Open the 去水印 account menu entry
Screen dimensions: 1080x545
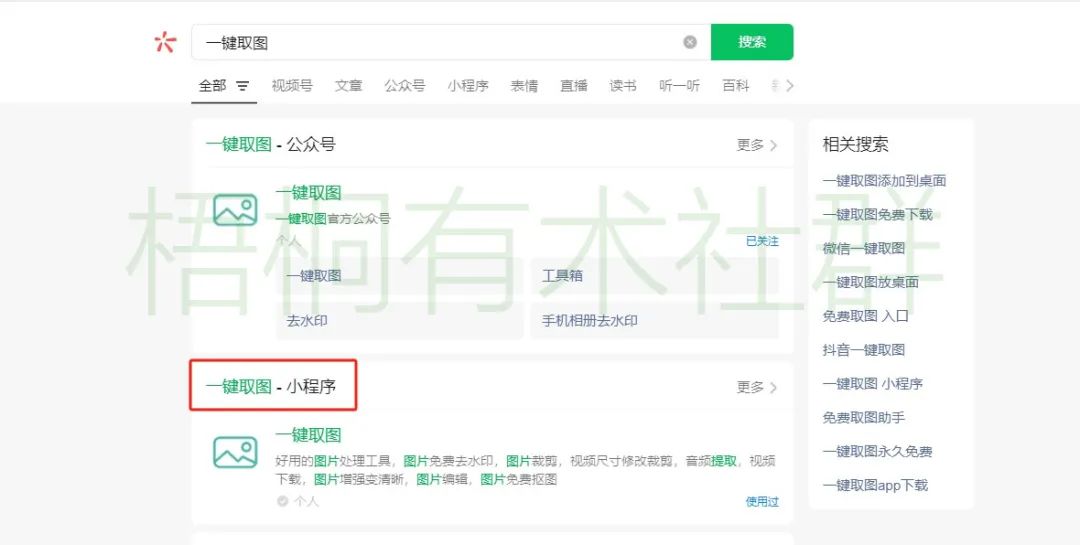tap(399, 321)
